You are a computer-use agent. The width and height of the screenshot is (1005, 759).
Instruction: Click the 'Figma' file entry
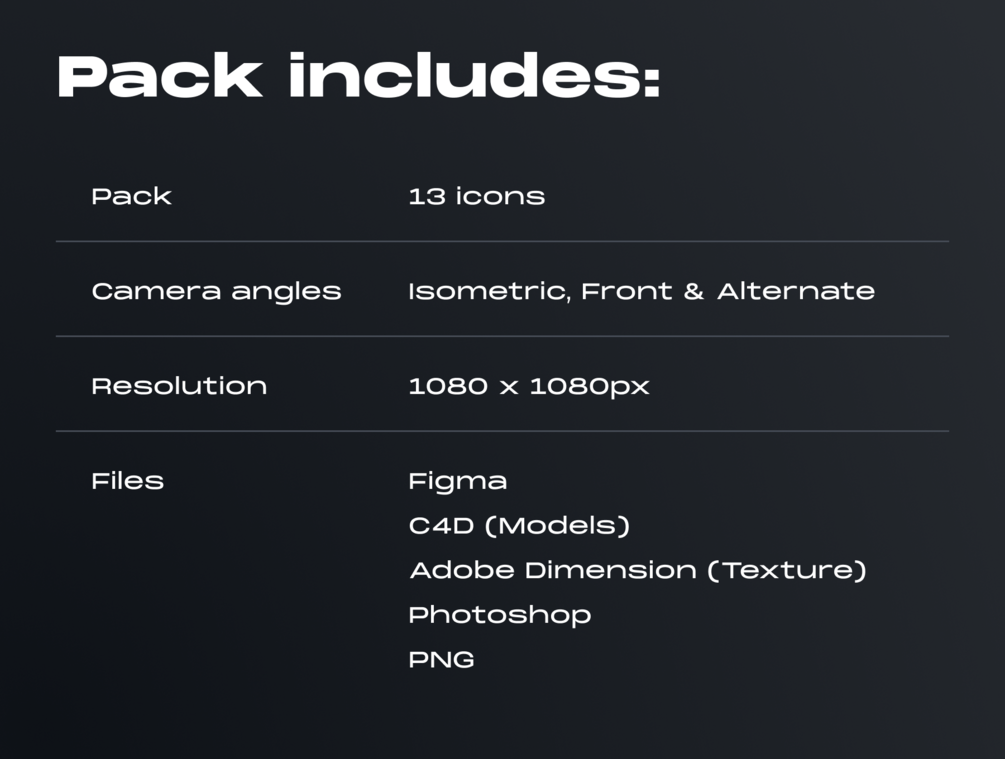coord(458,482)
